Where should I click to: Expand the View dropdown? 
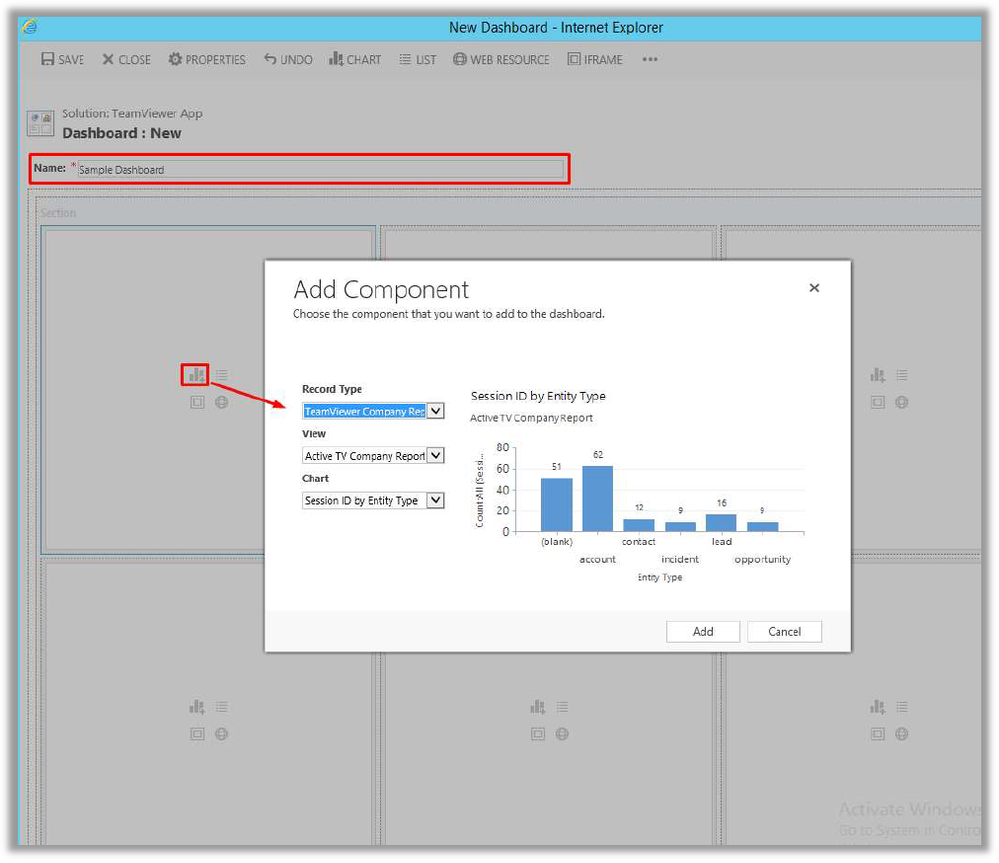tap(435, 456)
